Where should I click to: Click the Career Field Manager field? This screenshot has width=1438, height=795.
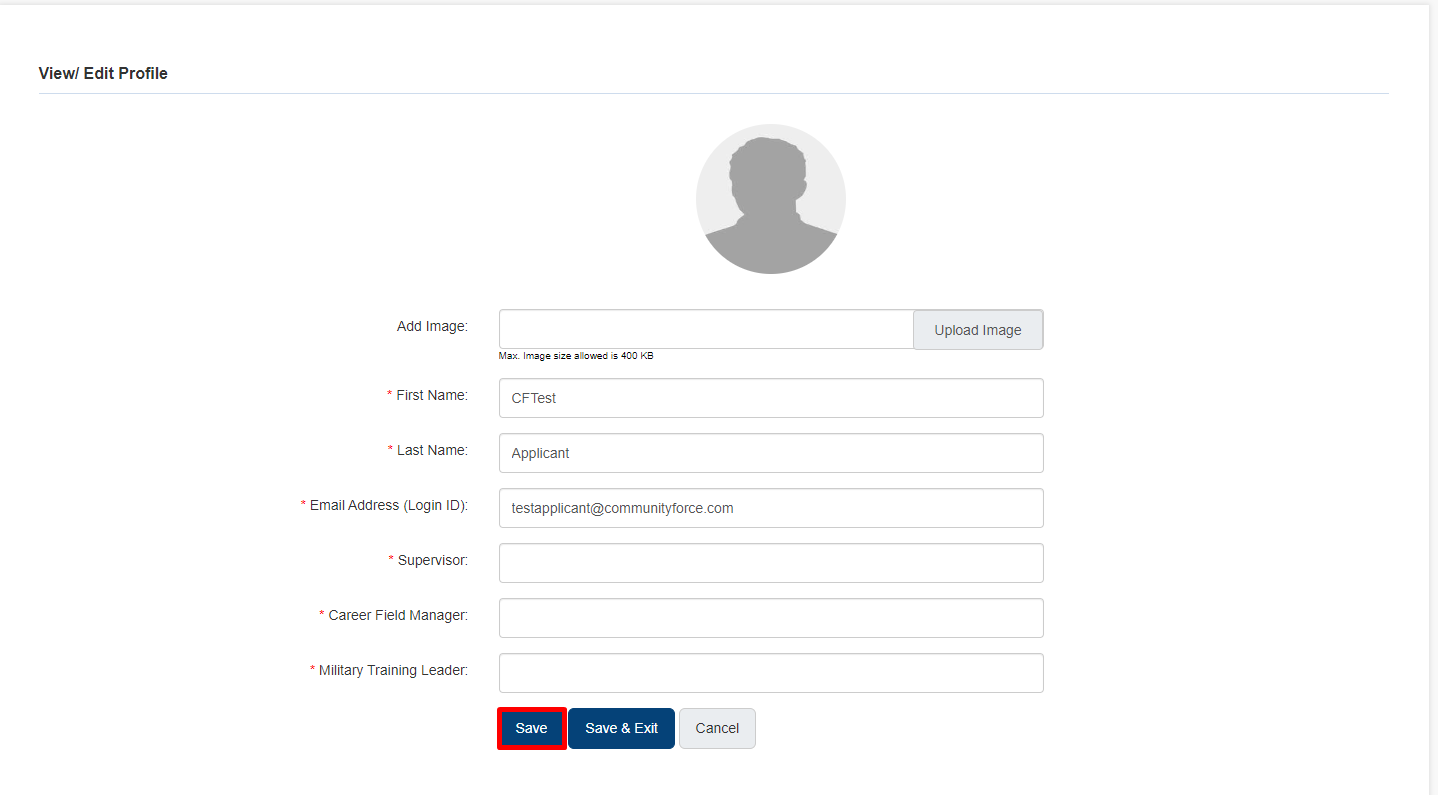pos(771,618)
